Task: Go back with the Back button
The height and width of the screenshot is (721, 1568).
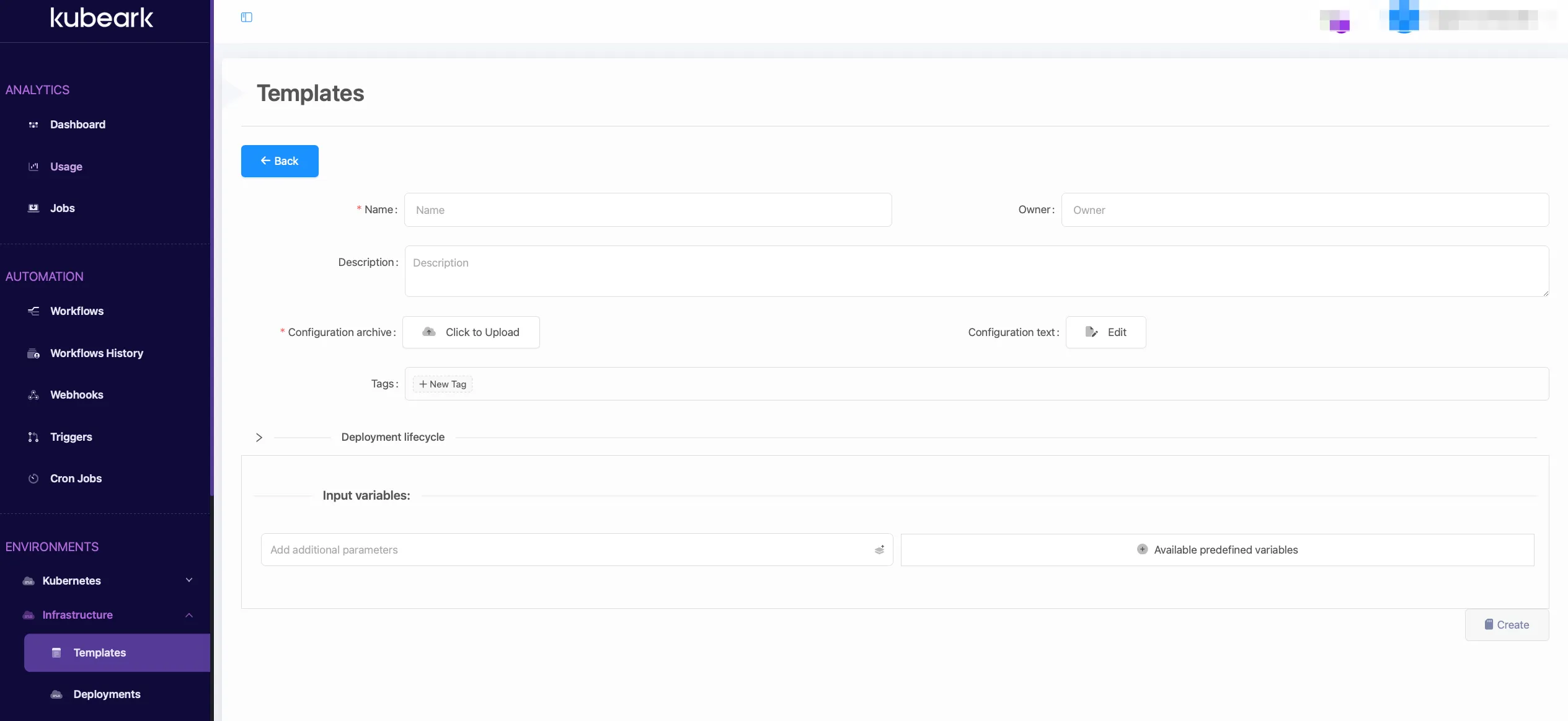Action: click(x=280, y=161)
